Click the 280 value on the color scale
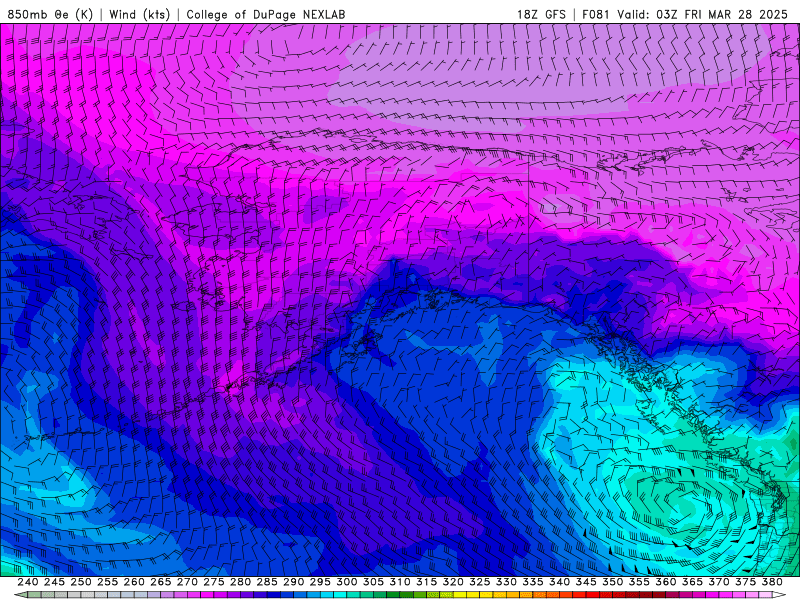The image size is (800, 600). [240, 582]
